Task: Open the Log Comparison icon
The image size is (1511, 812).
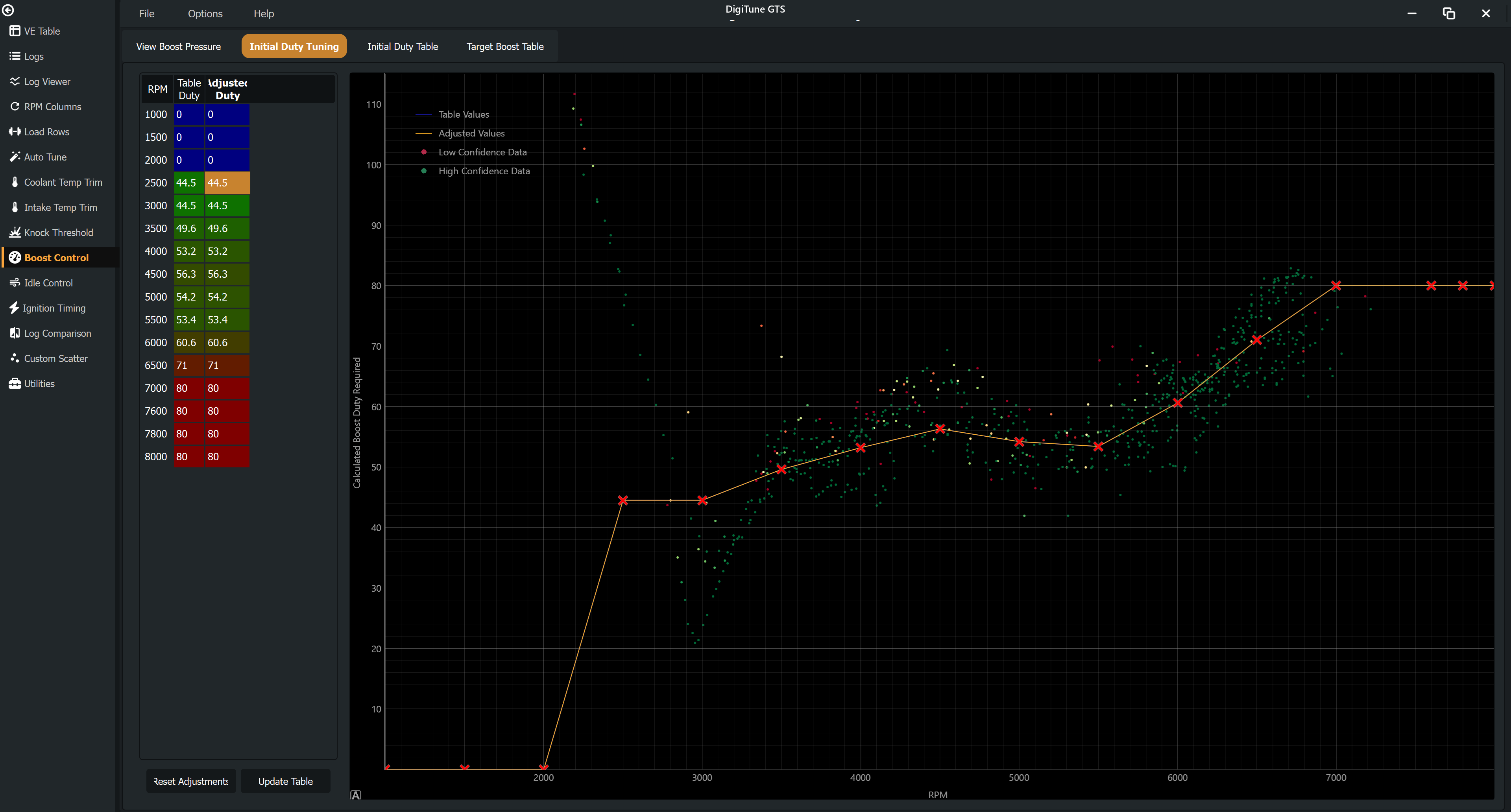Action: coord(15,333)
